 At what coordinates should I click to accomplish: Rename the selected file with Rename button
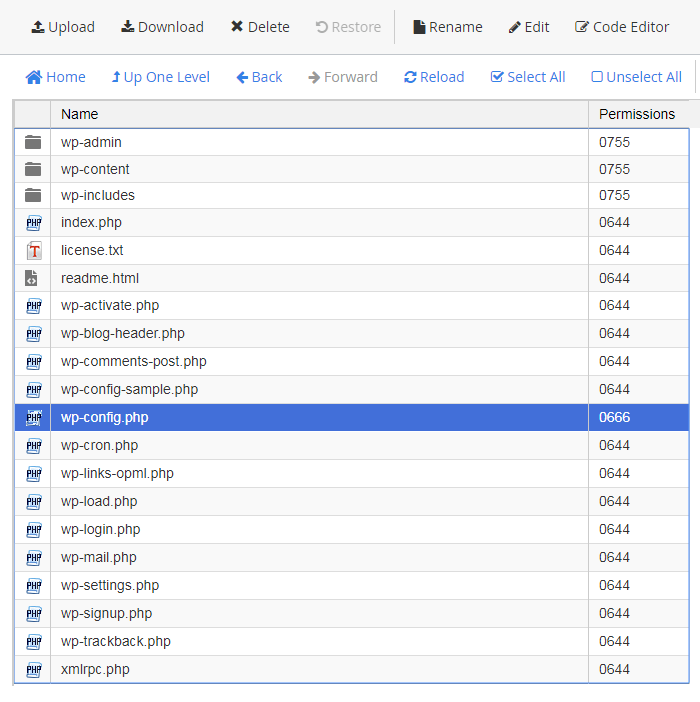point(448,27)
